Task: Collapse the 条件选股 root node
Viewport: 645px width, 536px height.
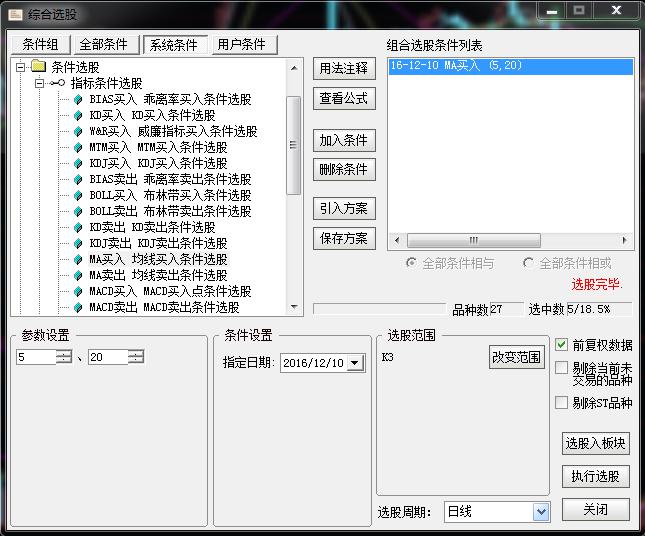Action: pos(21,67)
